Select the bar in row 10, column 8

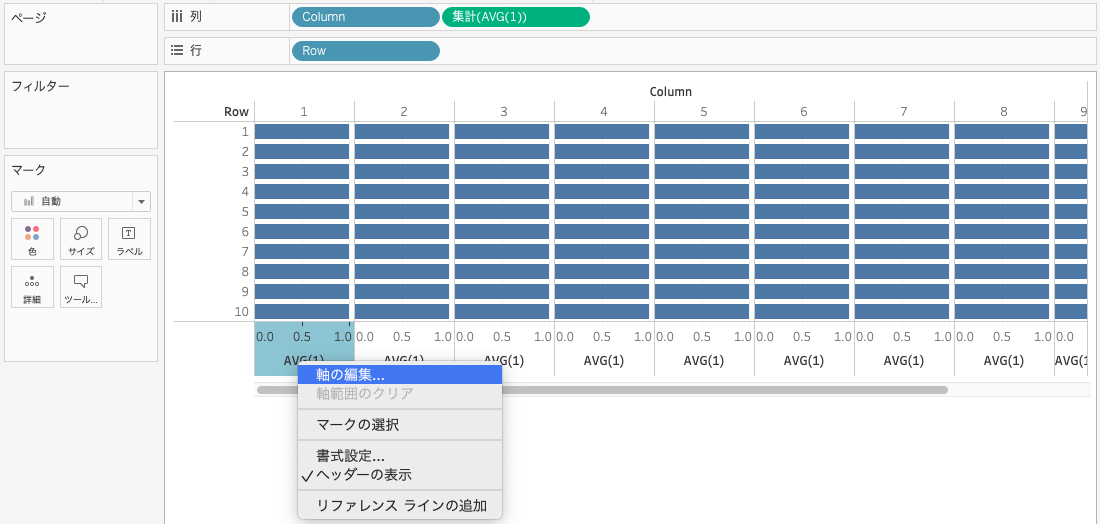click(1002, 311)
